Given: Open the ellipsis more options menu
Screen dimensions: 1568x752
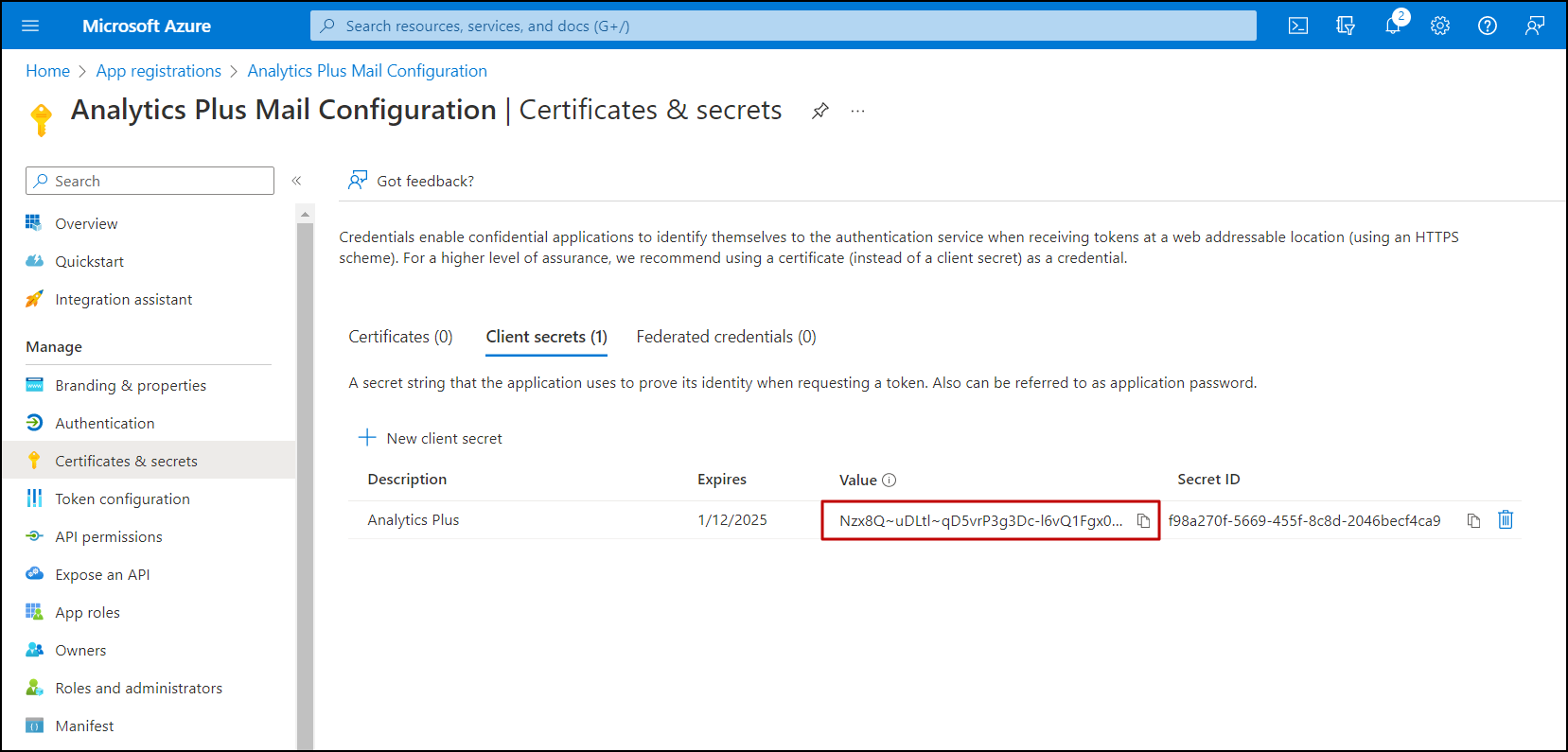Looking at the screenshot, I should 857,111.
